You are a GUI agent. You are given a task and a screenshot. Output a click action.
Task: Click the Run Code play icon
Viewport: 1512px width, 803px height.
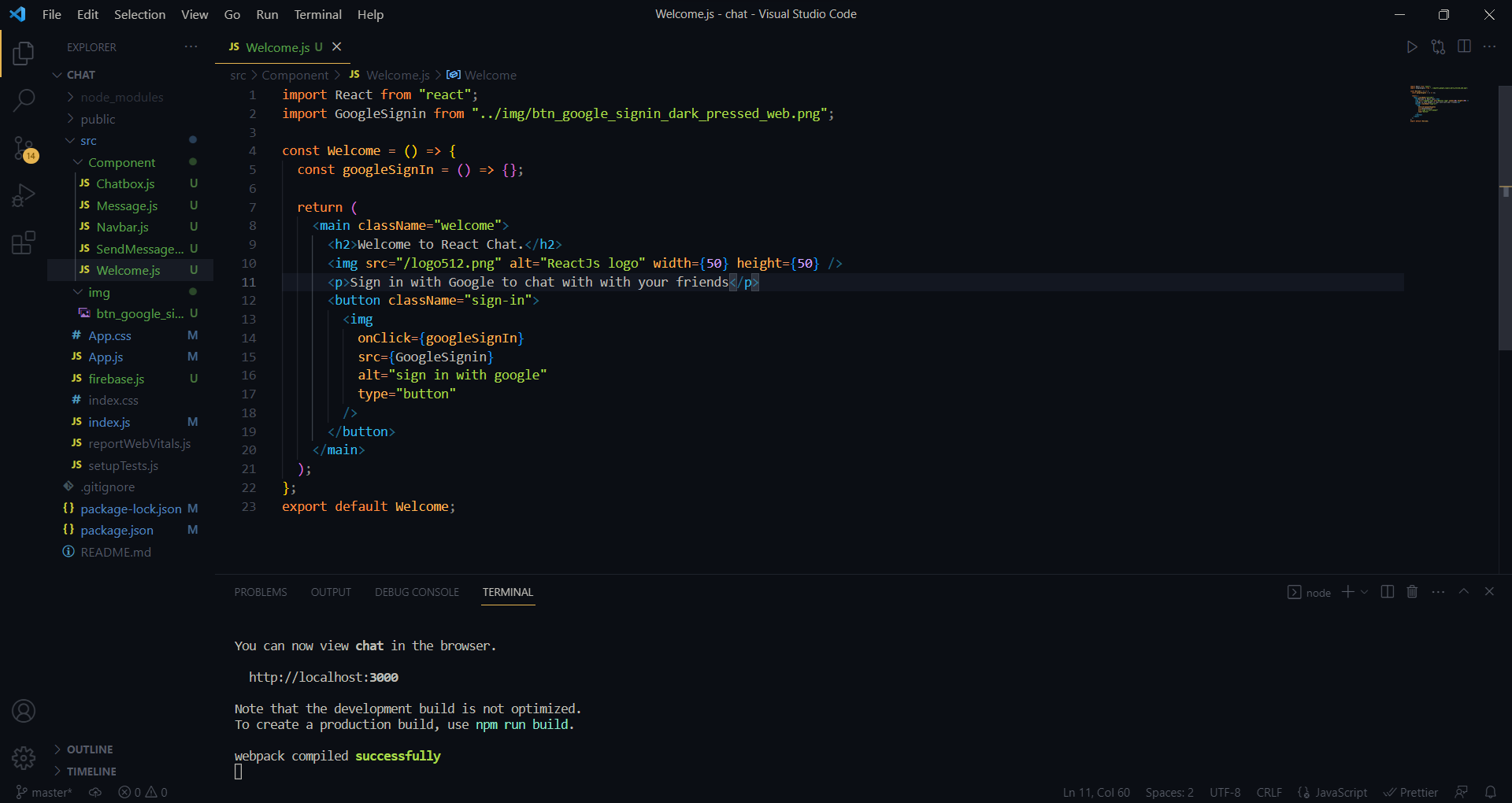(x=1412, y=47)
